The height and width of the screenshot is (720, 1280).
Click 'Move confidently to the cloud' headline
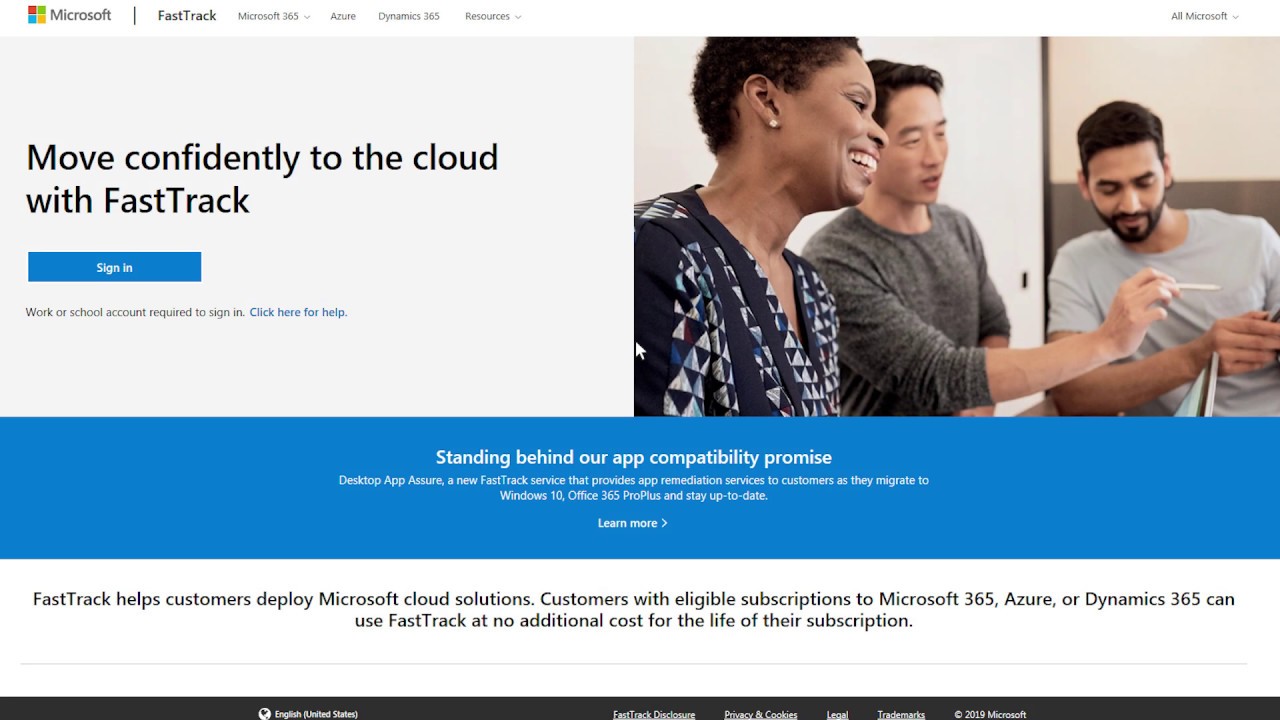pos(262,179)
